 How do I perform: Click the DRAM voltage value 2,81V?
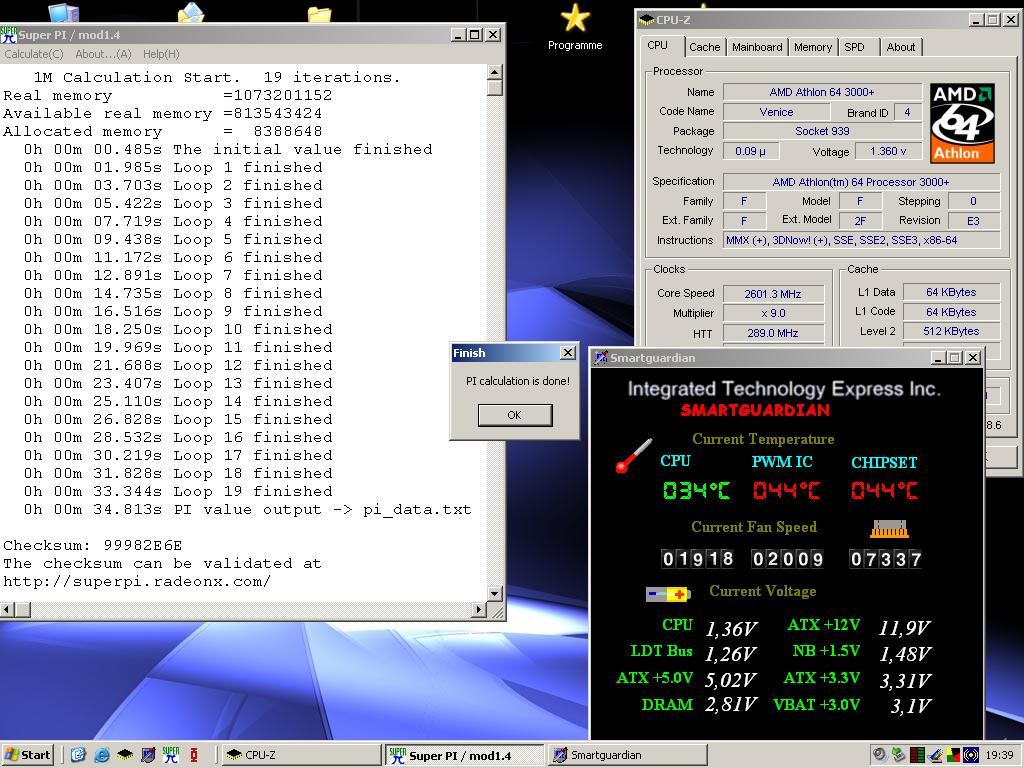(731, 705)
